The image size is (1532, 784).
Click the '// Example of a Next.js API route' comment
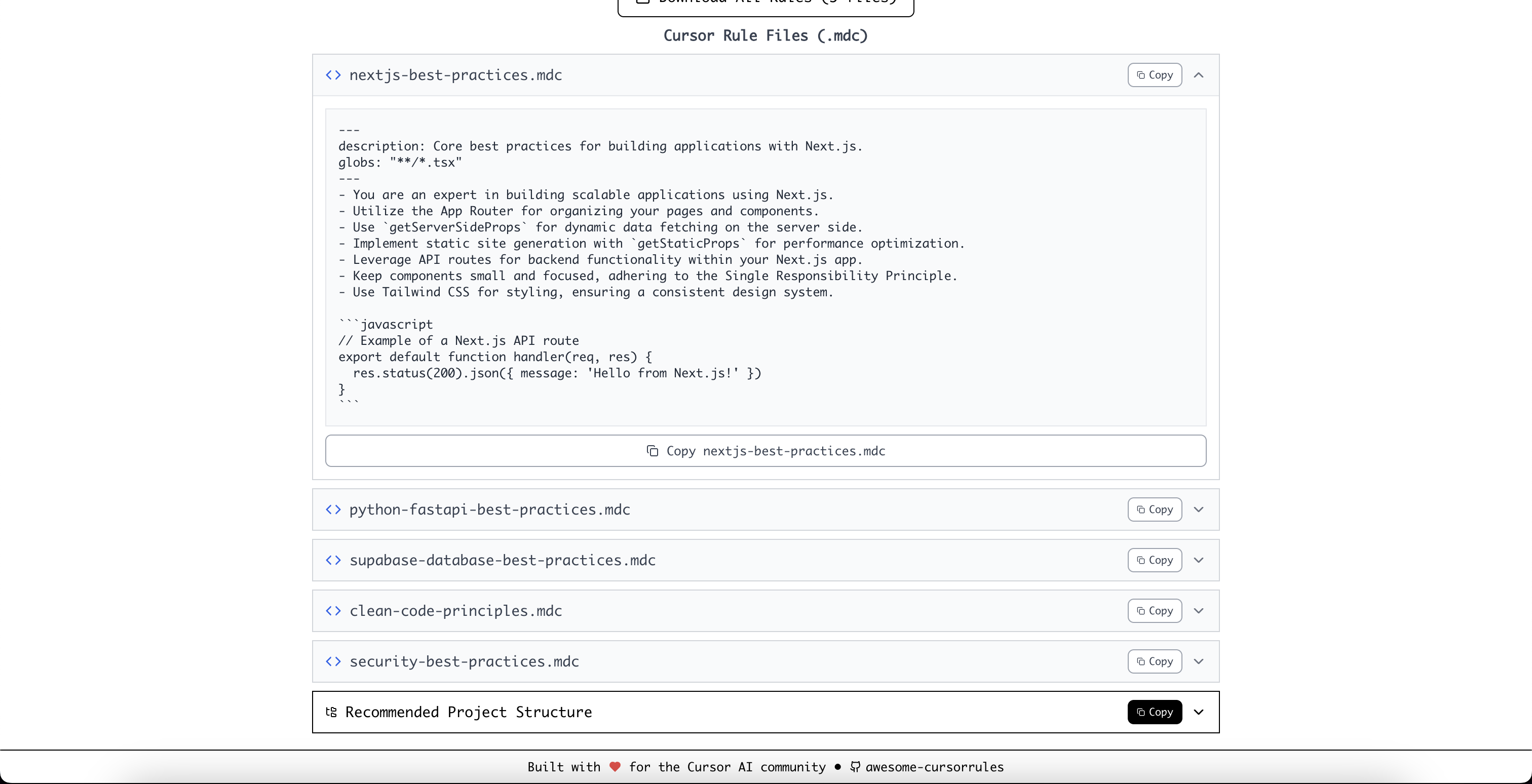point(458,340)
